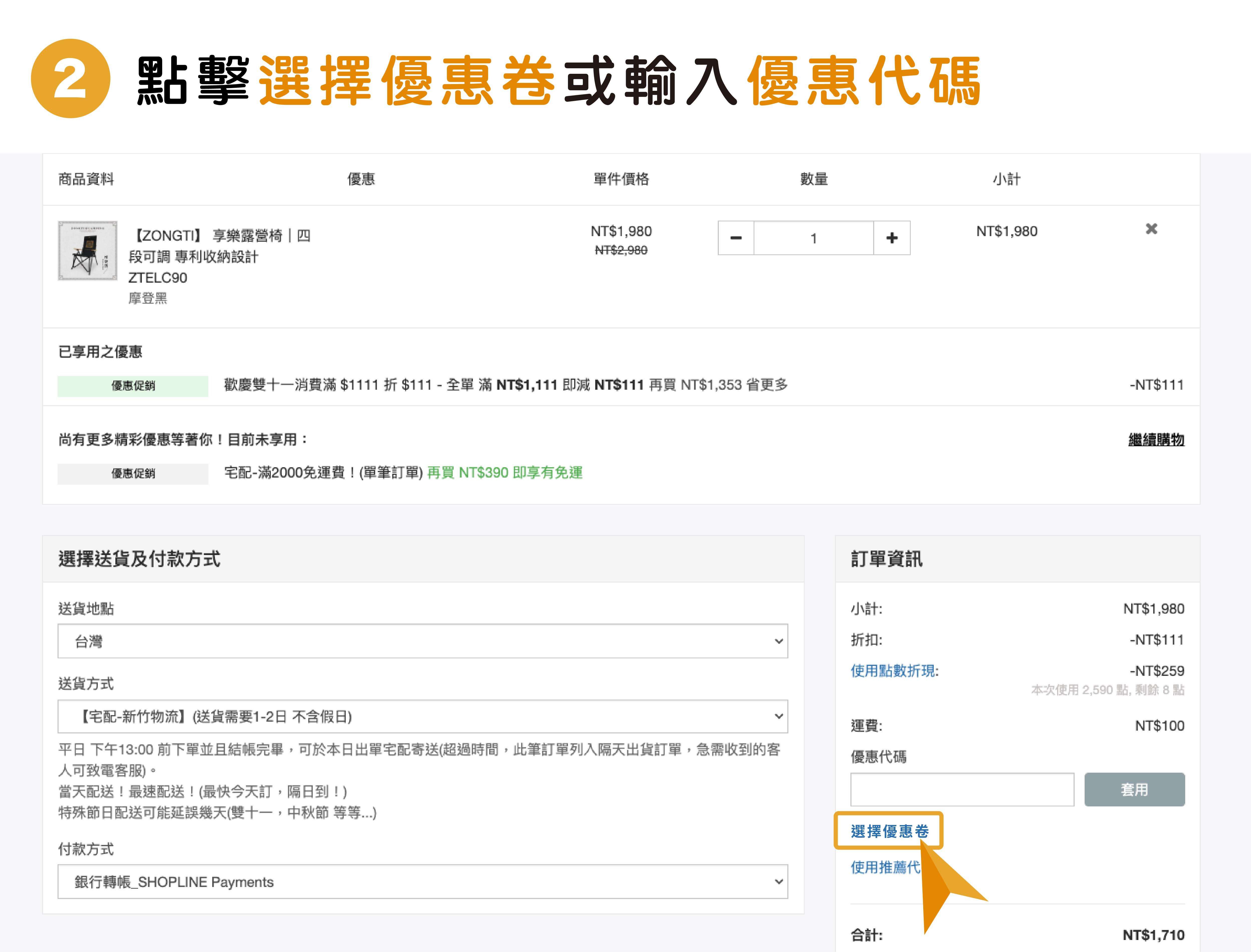
Task: Click the 優惠代碼 coupon code input field
Action: [962, 789]
